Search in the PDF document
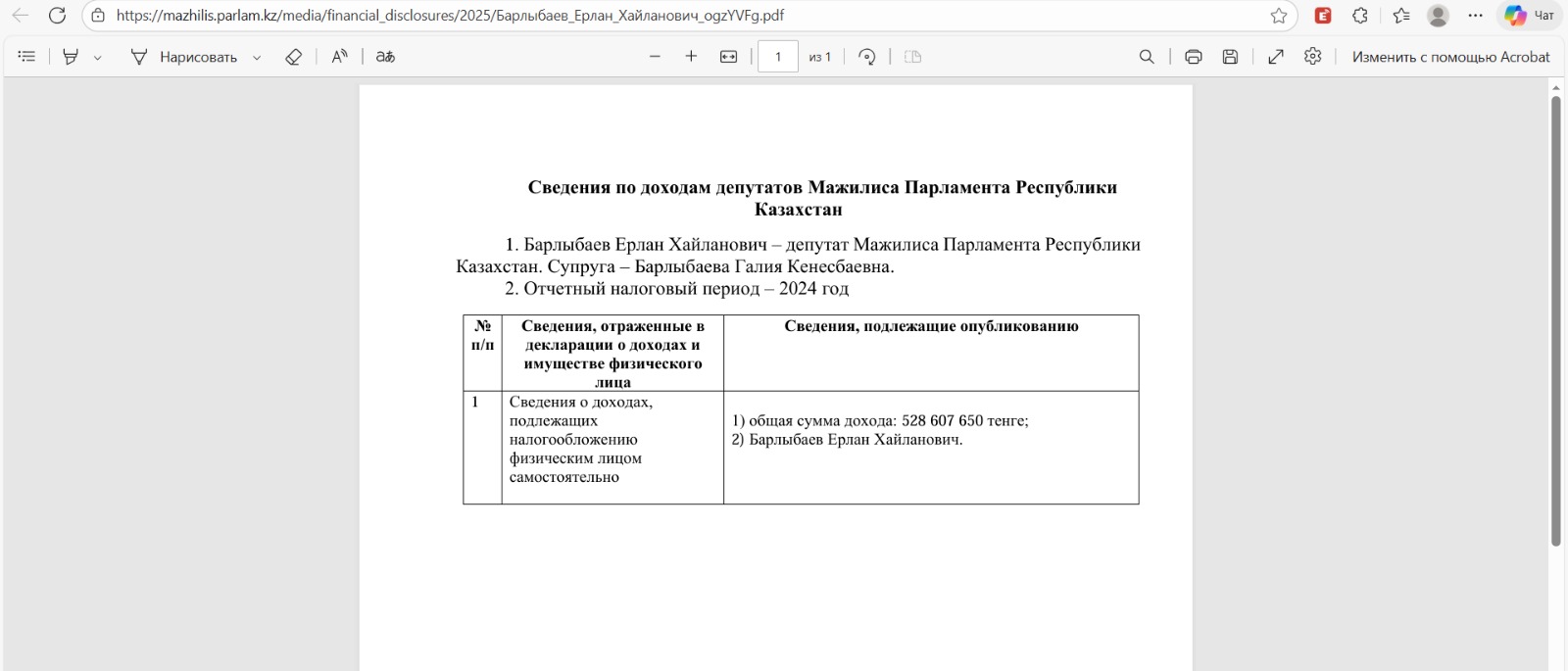This screenshot has height=671, width=1568. click(x=1147, y=57)
